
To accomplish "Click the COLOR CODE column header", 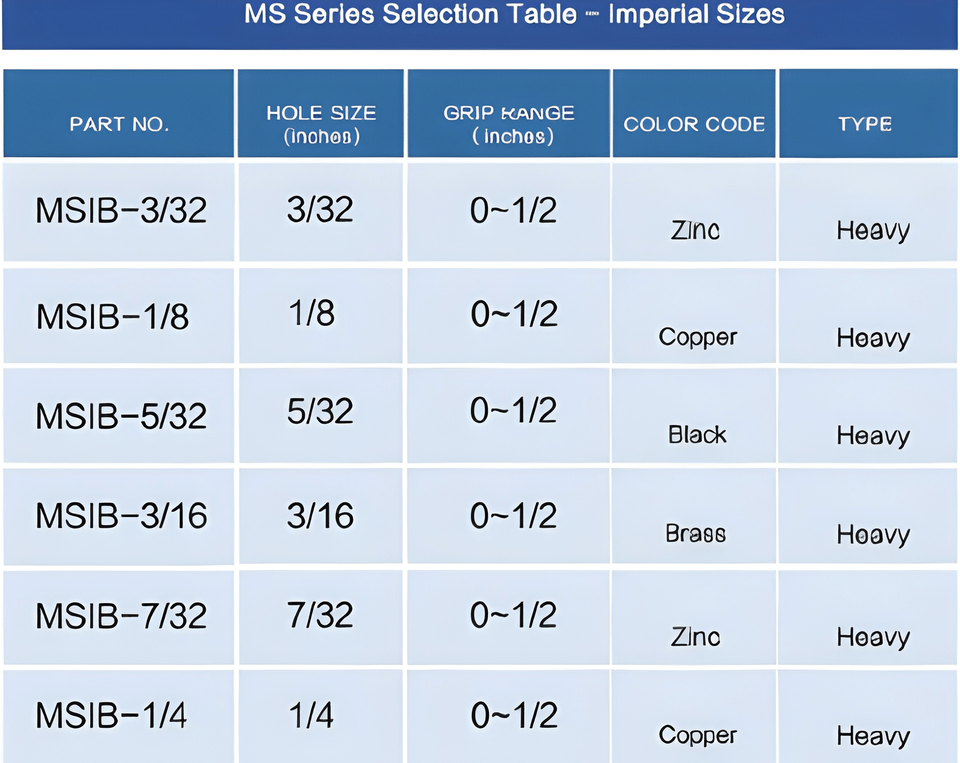I will [x=694, y=124].
